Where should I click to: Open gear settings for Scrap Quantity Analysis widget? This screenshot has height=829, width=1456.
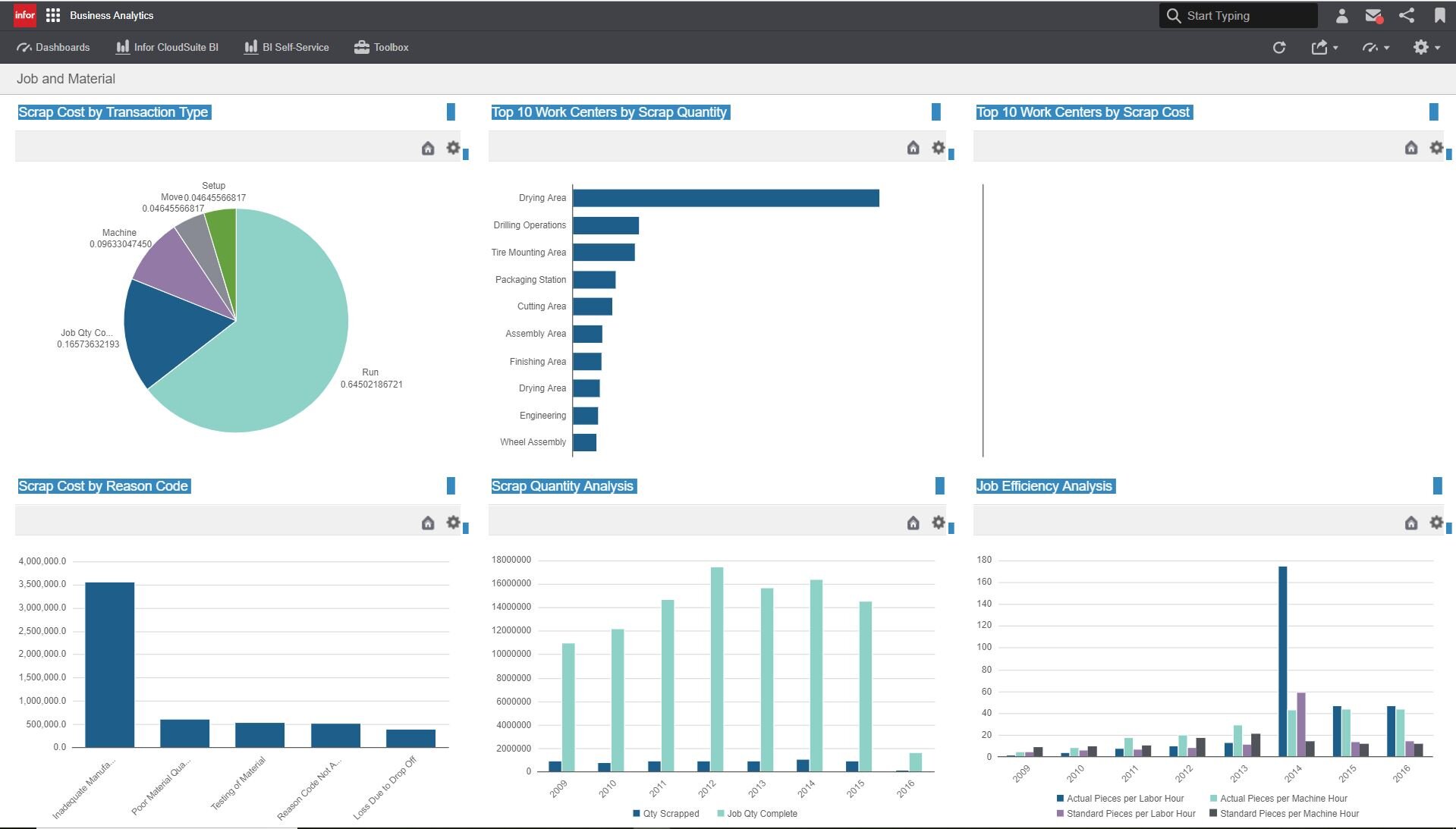point(939,523)
